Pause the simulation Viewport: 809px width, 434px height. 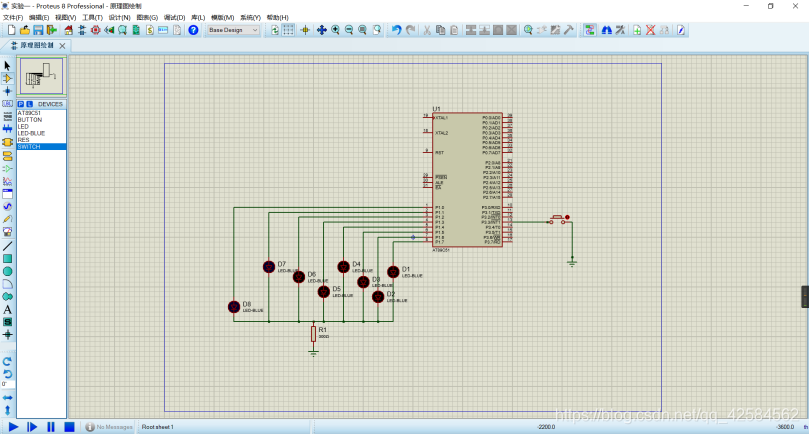(51, 427)
